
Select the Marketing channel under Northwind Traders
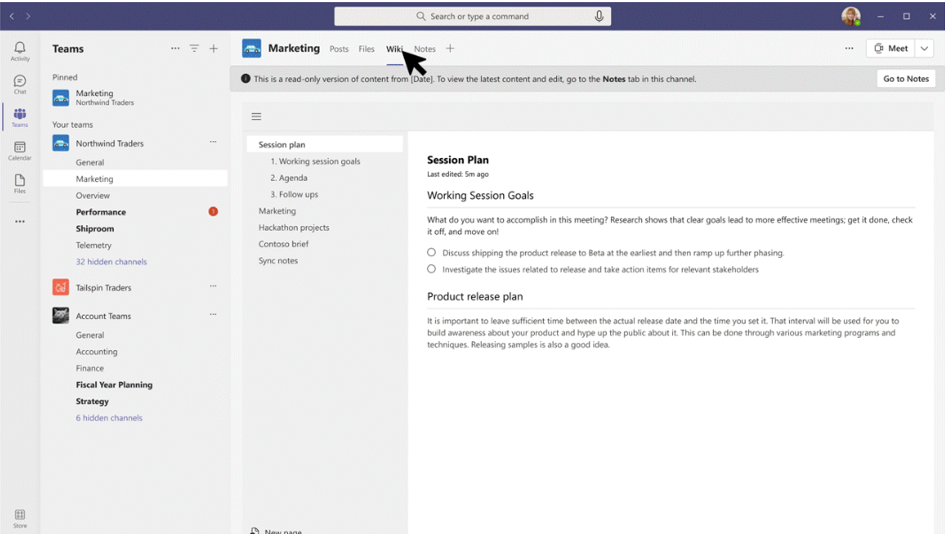pos(135,178)
